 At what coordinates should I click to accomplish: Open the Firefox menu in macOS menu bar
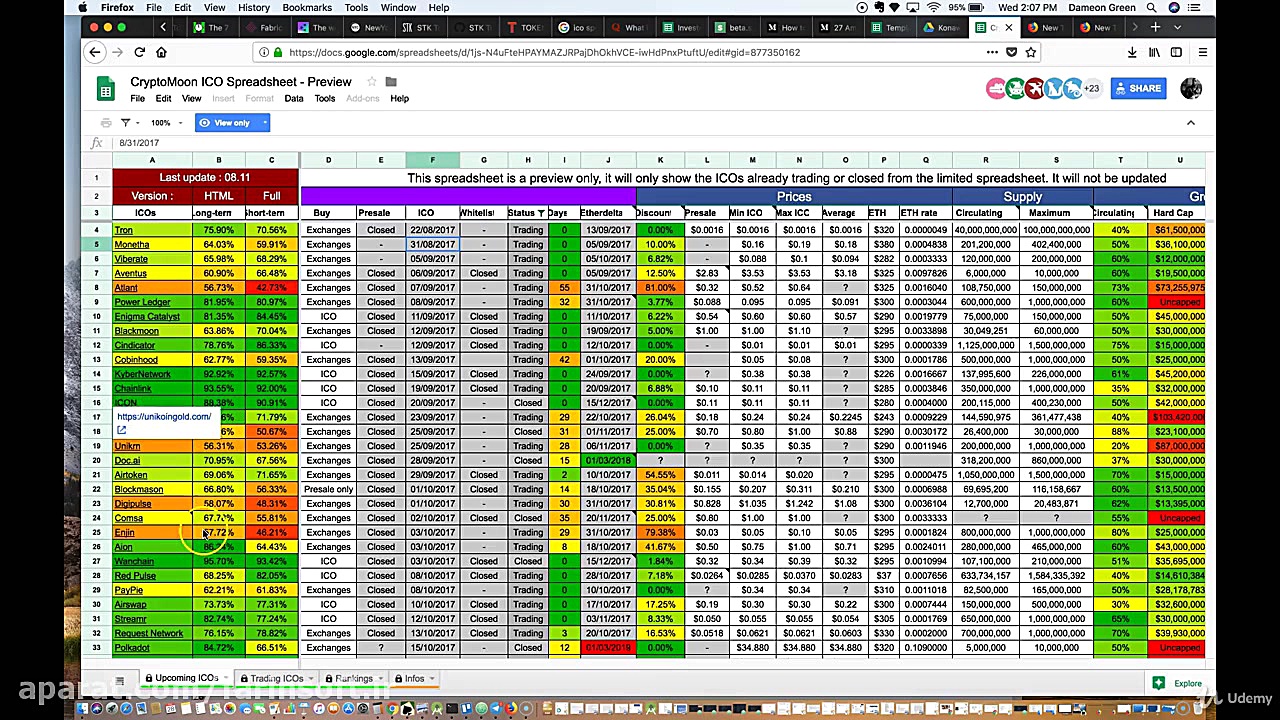[117, 7]
